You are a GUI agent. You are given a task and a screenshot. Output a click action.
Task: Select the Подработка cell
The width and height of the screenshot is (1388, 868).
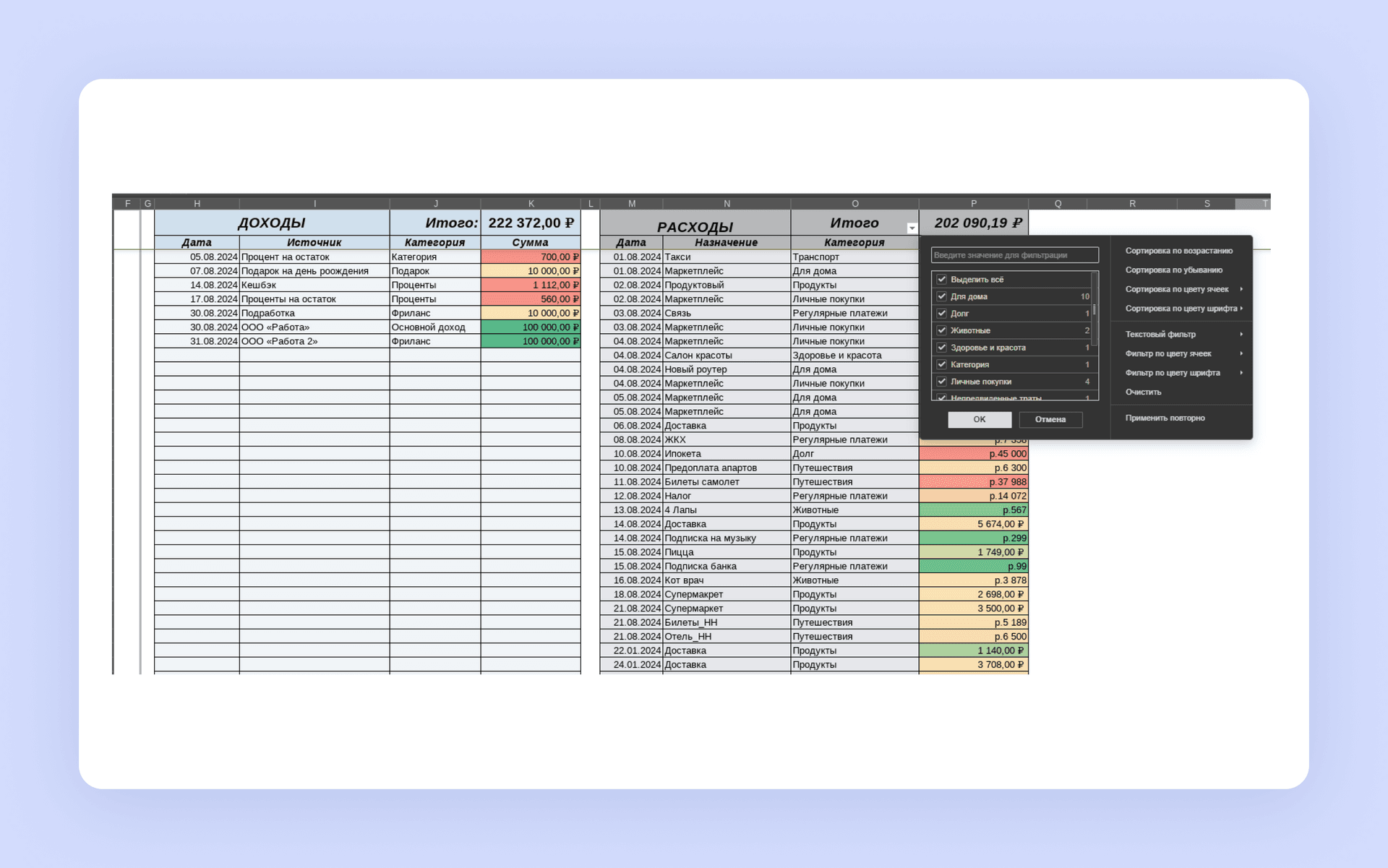314,313
